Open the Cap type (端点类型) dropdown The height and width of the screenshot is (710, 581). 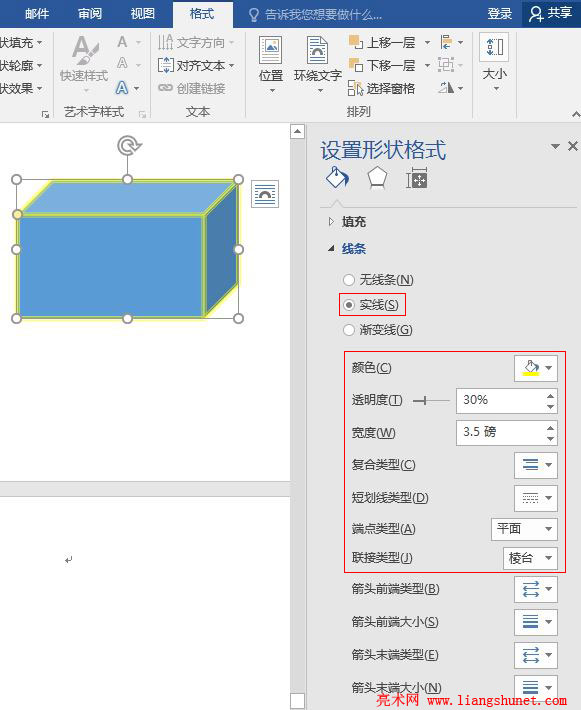(524, 529)
